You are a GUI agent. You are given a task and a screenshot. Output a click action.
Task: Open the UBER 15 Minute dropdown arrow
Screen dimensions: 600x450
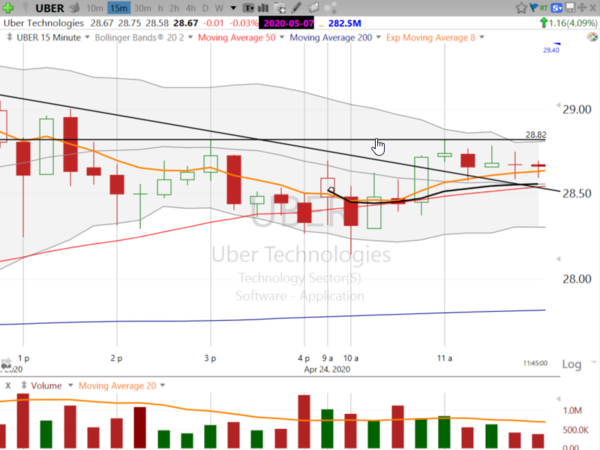point(87,37)
